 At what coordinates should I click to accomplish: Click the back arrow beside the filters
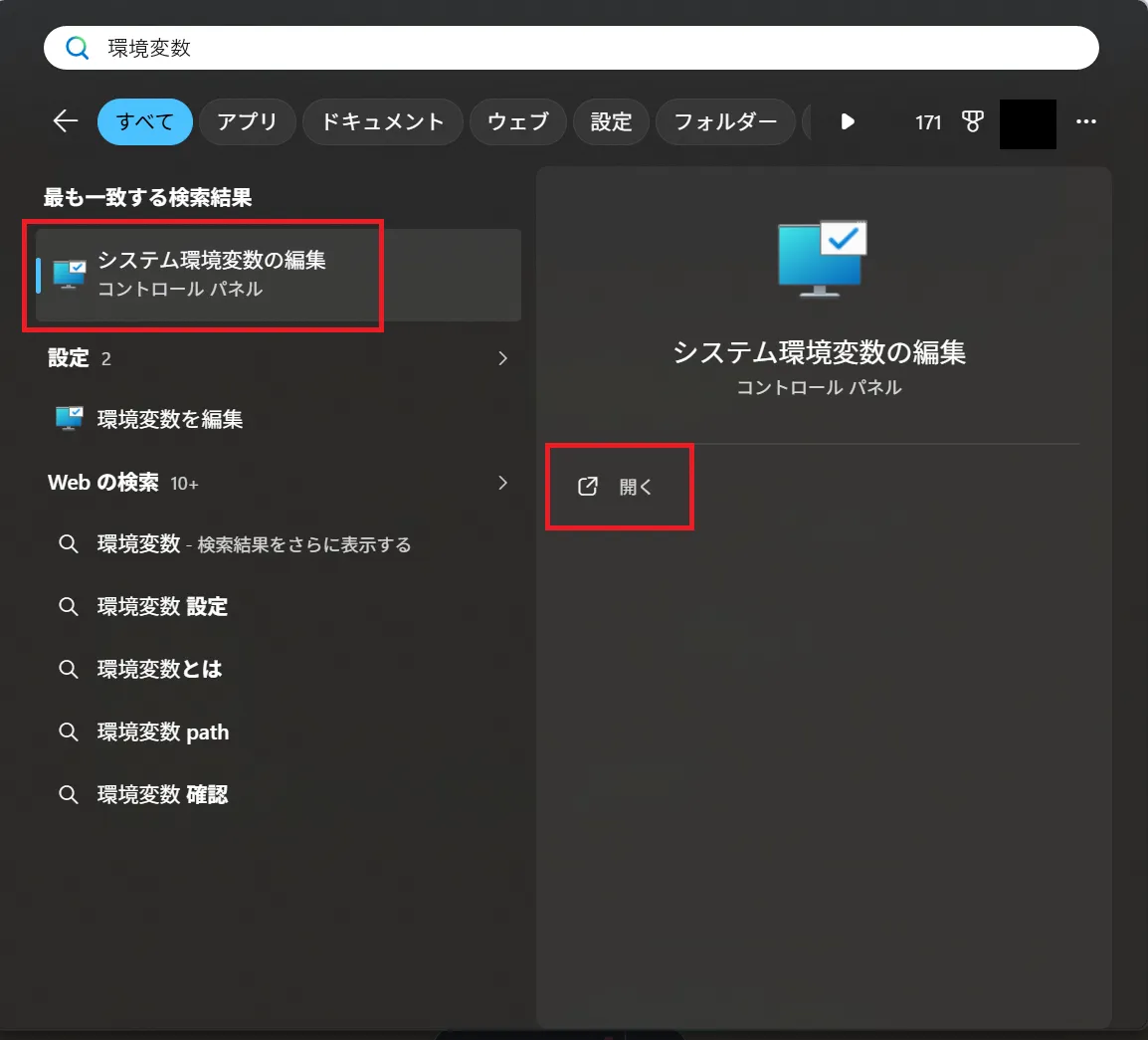[x=64, y=120]
